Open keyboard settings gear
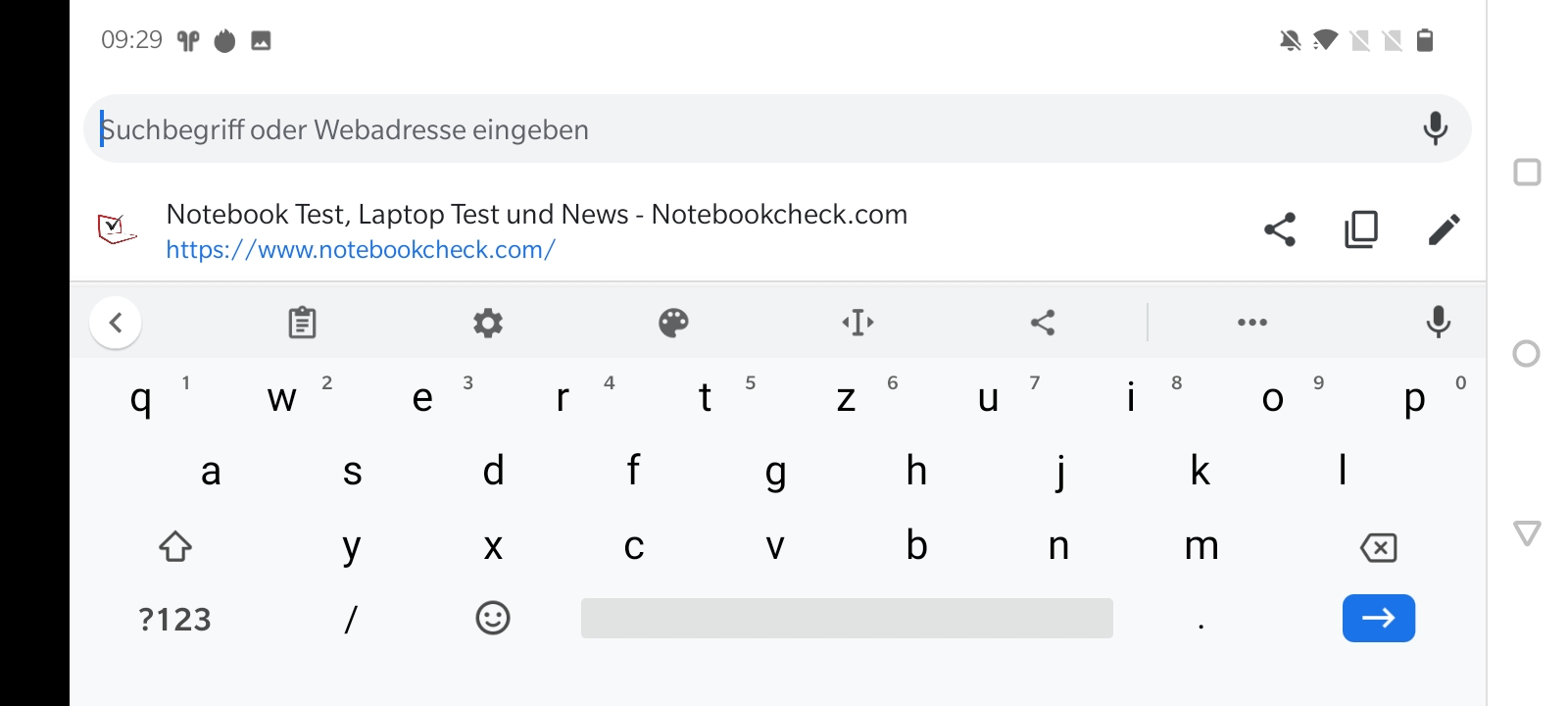 click(x=488, y=323)
